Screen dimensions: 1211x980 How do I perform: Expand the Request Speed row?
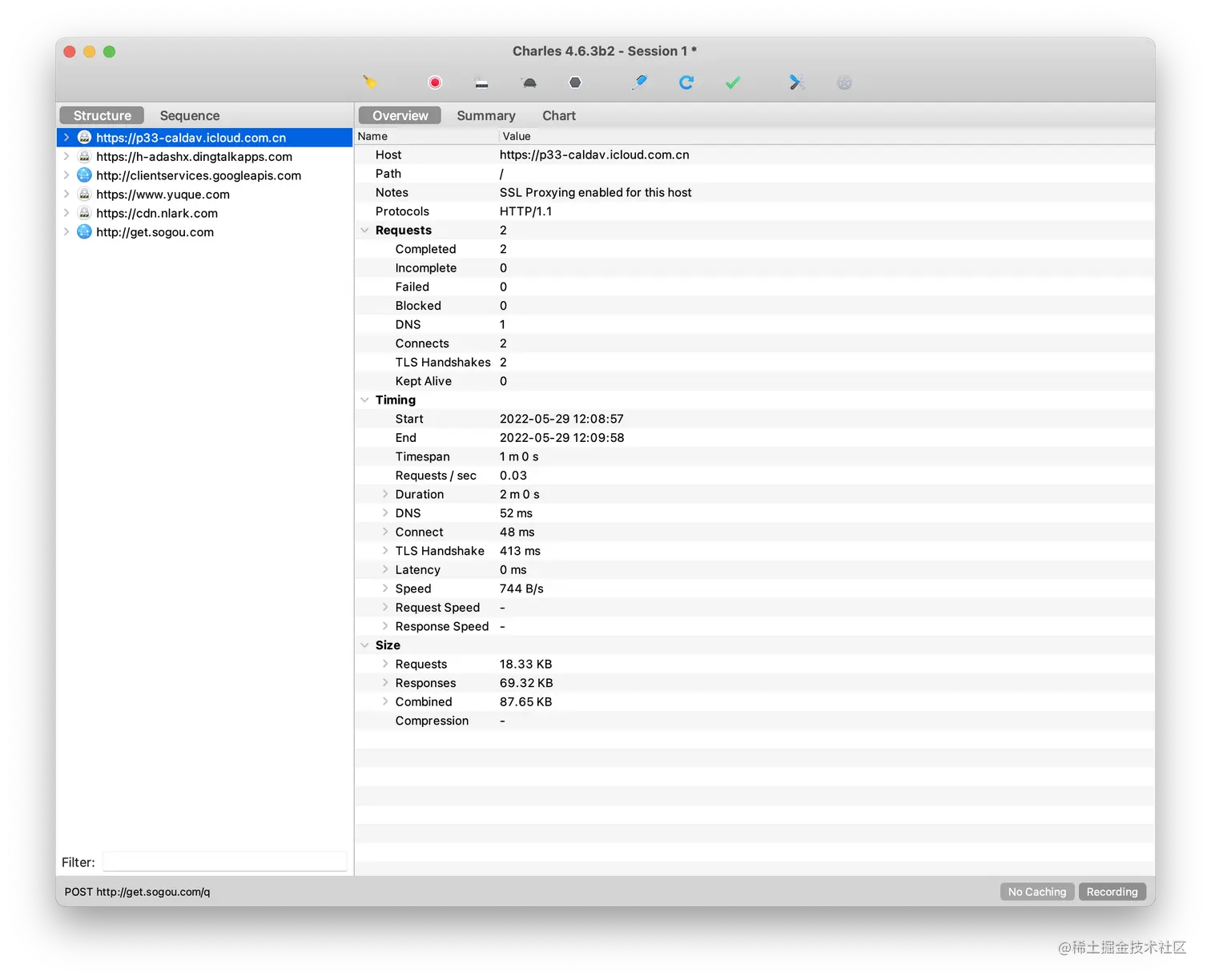pyautogui.click(x=385, y=607)
